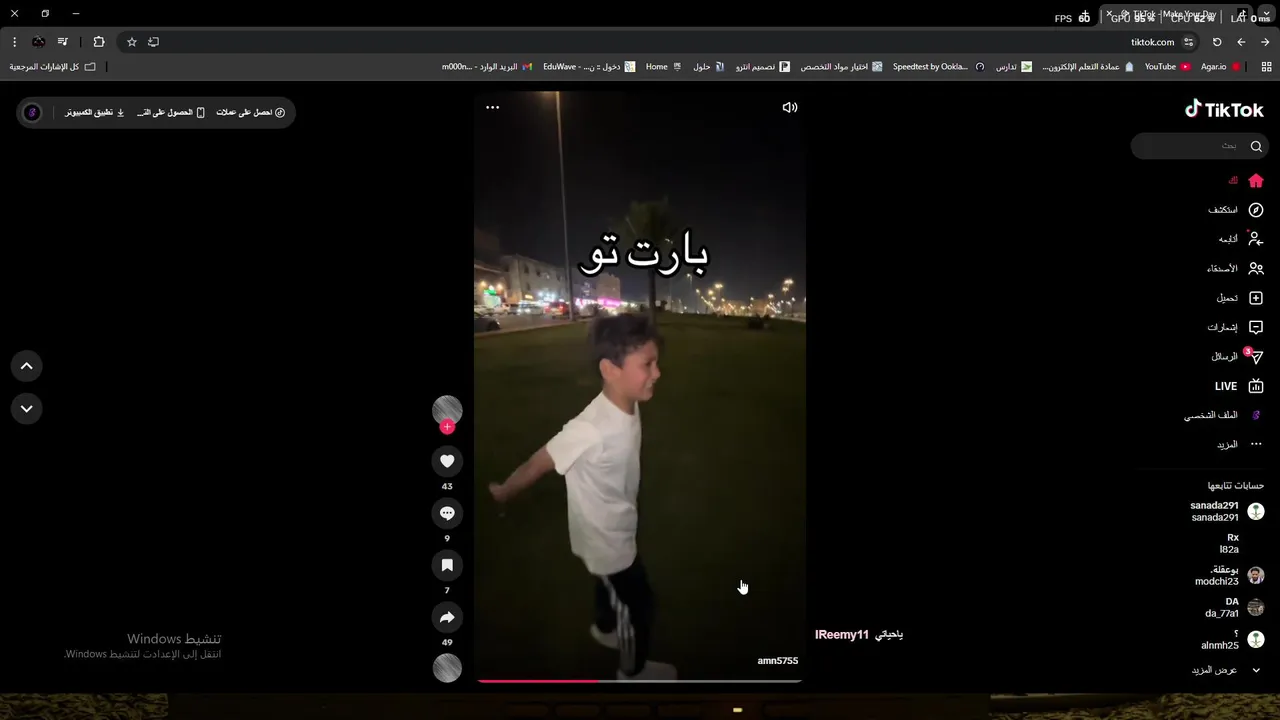Click the browser back arrow
This screenshot has height=720, width=1280.
click(1241, 42)
